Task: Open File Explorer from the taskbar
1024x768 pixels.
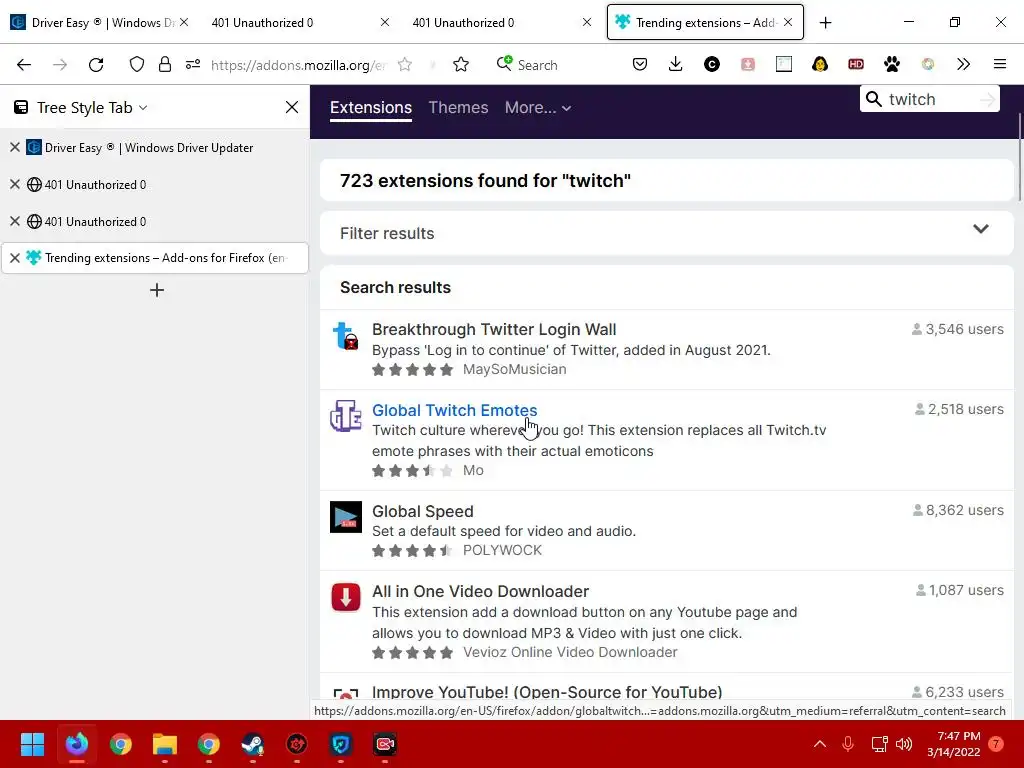Action: [165, 744]
